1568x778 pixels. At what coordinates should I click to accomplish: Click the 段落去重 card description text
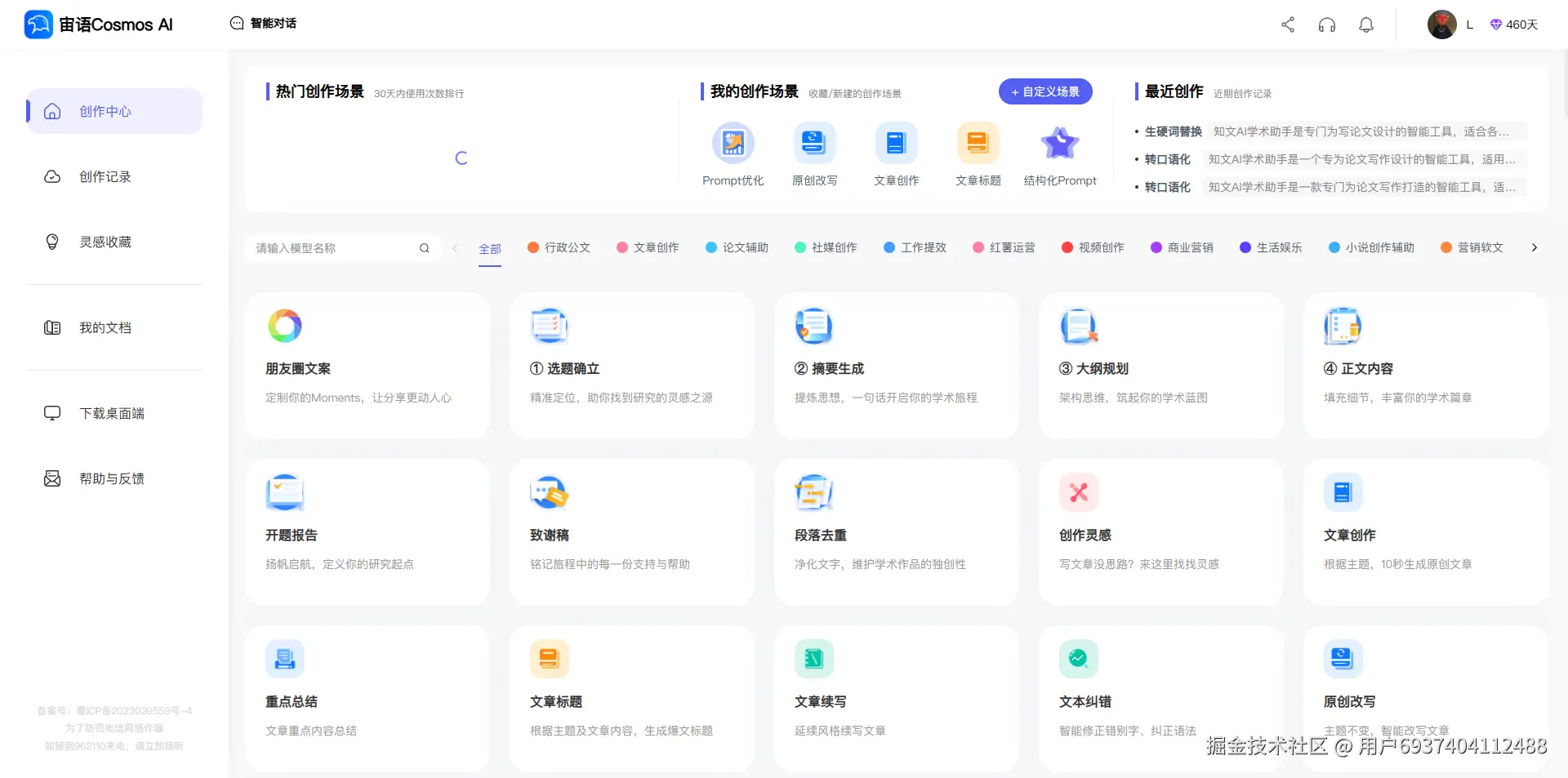(880, 564)
